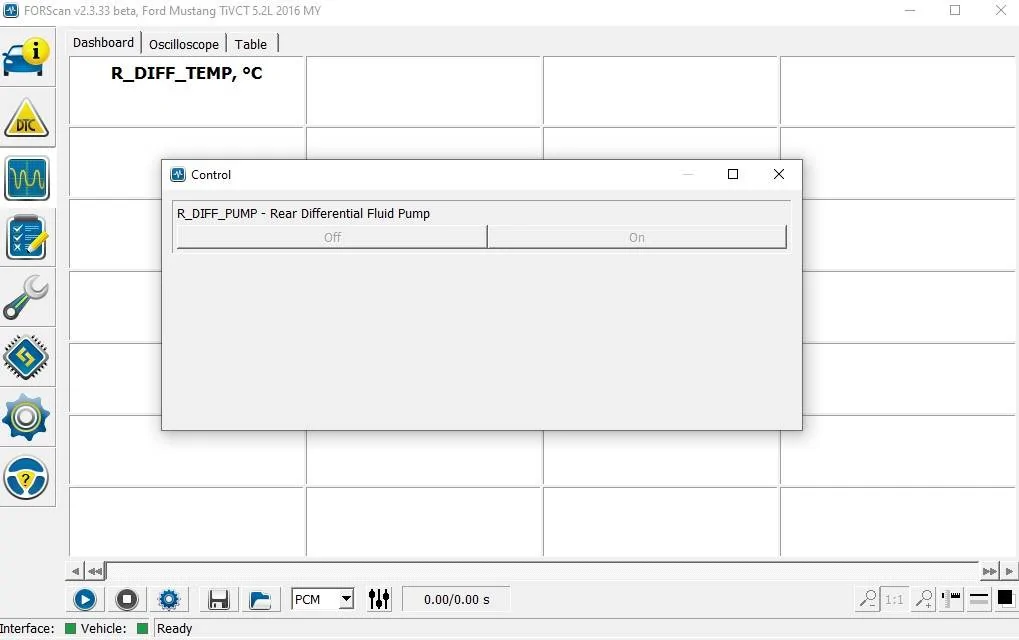Click the R_DIFF_PUMP control label

303,214
